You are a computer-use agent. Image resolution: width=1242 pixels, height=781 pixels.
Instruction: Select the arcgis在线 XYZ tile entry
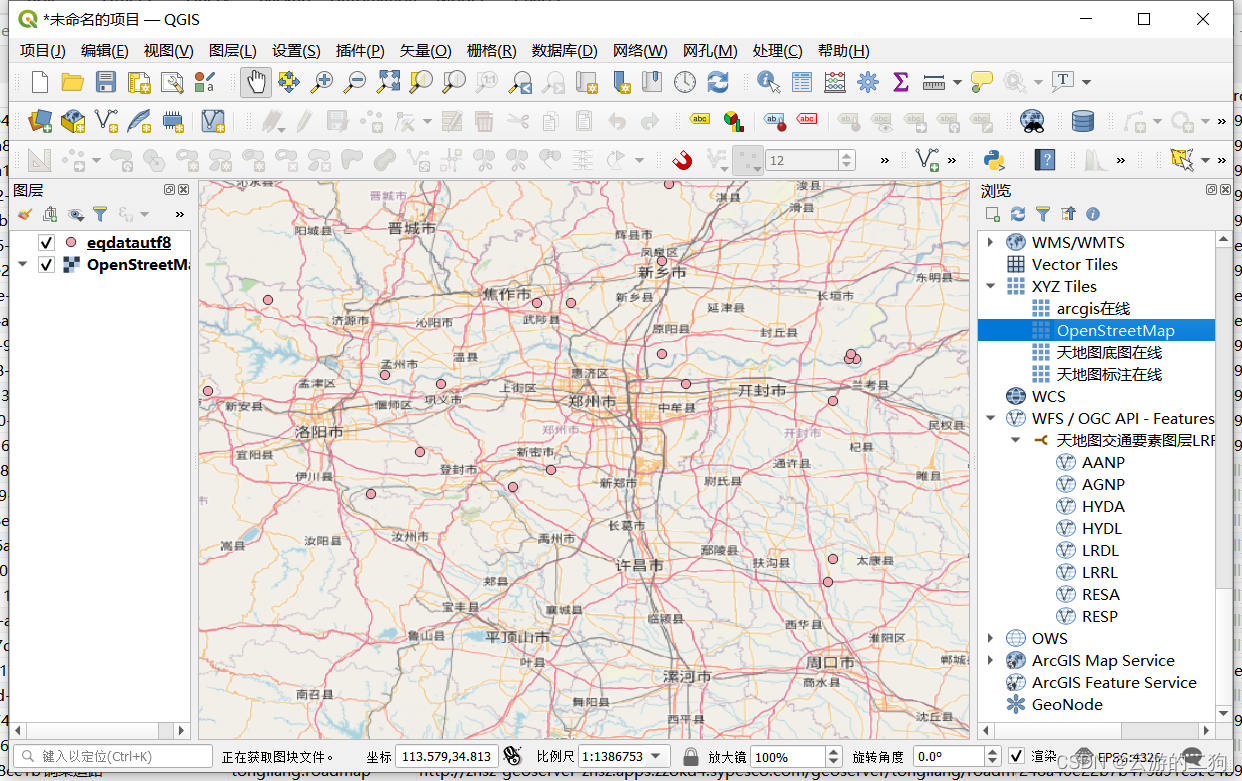(x=1093, y=308)
